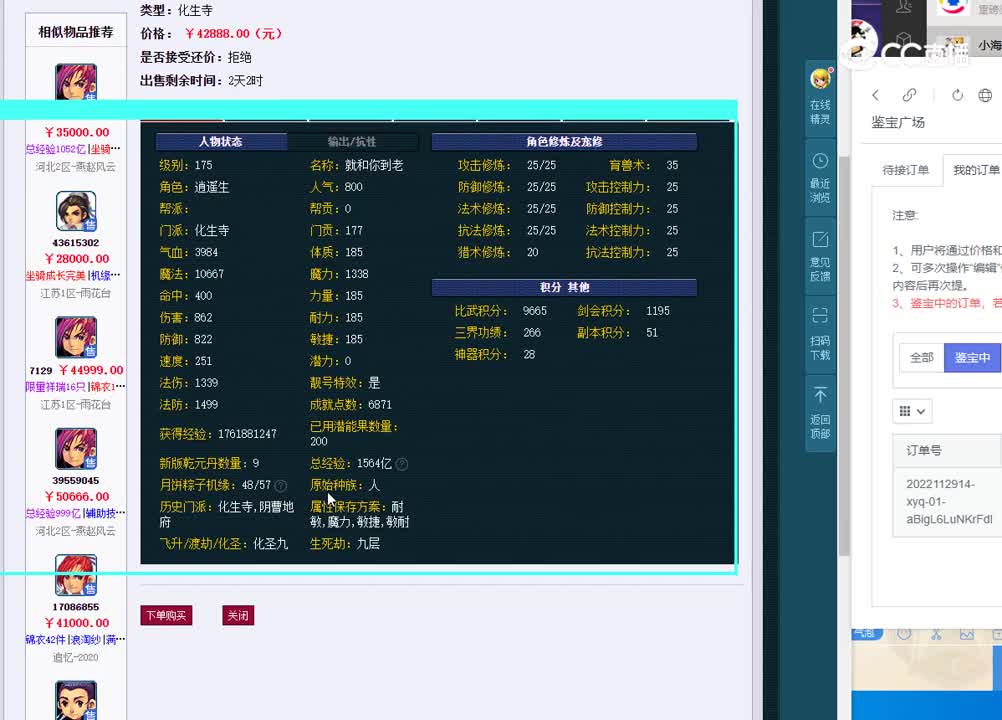Viewport: 1002px width, 720px height.
Task: Click the cube icon in the dark CC panel
Action: coord(903,38)
